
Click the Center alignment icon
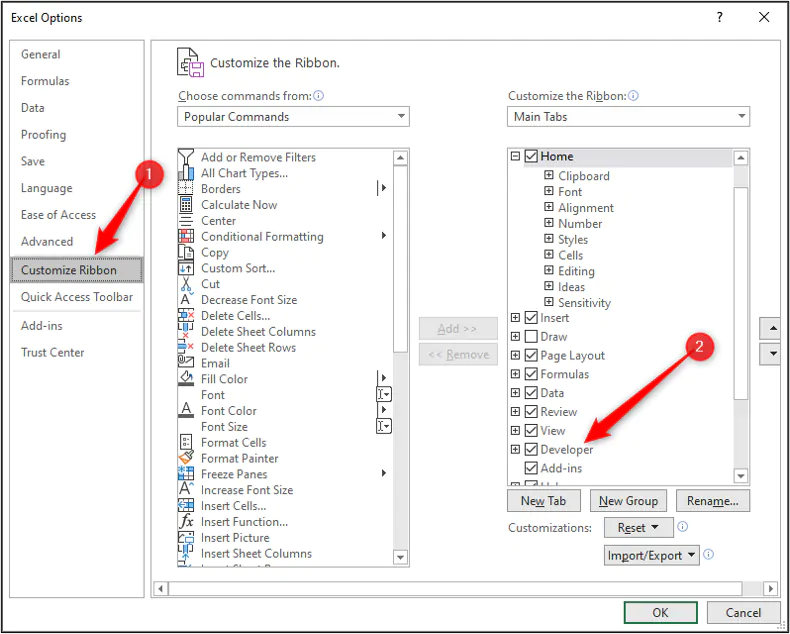click(186, 221)
